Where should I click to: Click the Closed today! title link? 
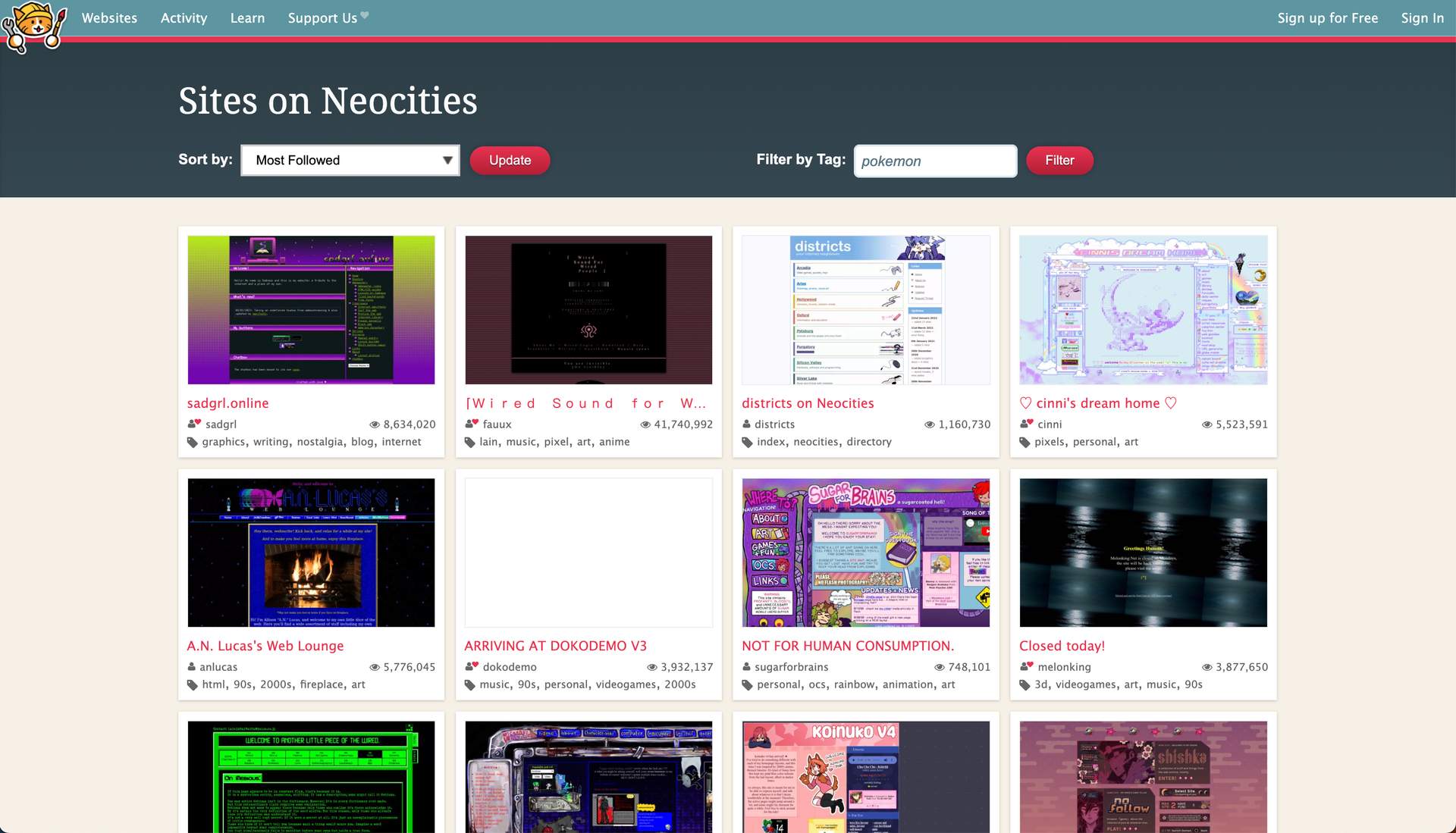pos(1062,646)
